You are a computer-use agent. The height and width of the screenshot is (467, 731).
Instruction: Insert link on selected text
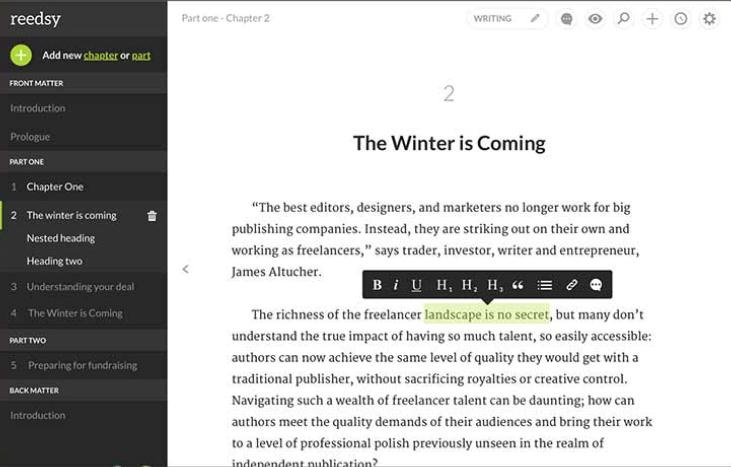[x=572, y=285]
